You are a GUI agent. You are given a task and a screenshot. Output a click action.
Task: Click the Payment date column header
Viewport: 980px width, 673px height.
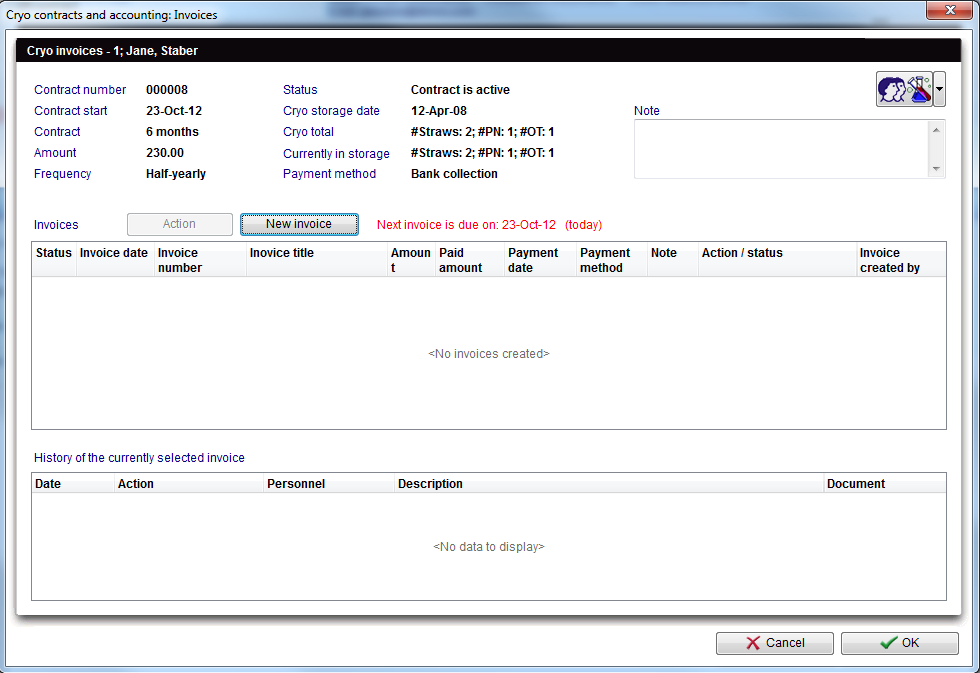(x=540, y=260)
